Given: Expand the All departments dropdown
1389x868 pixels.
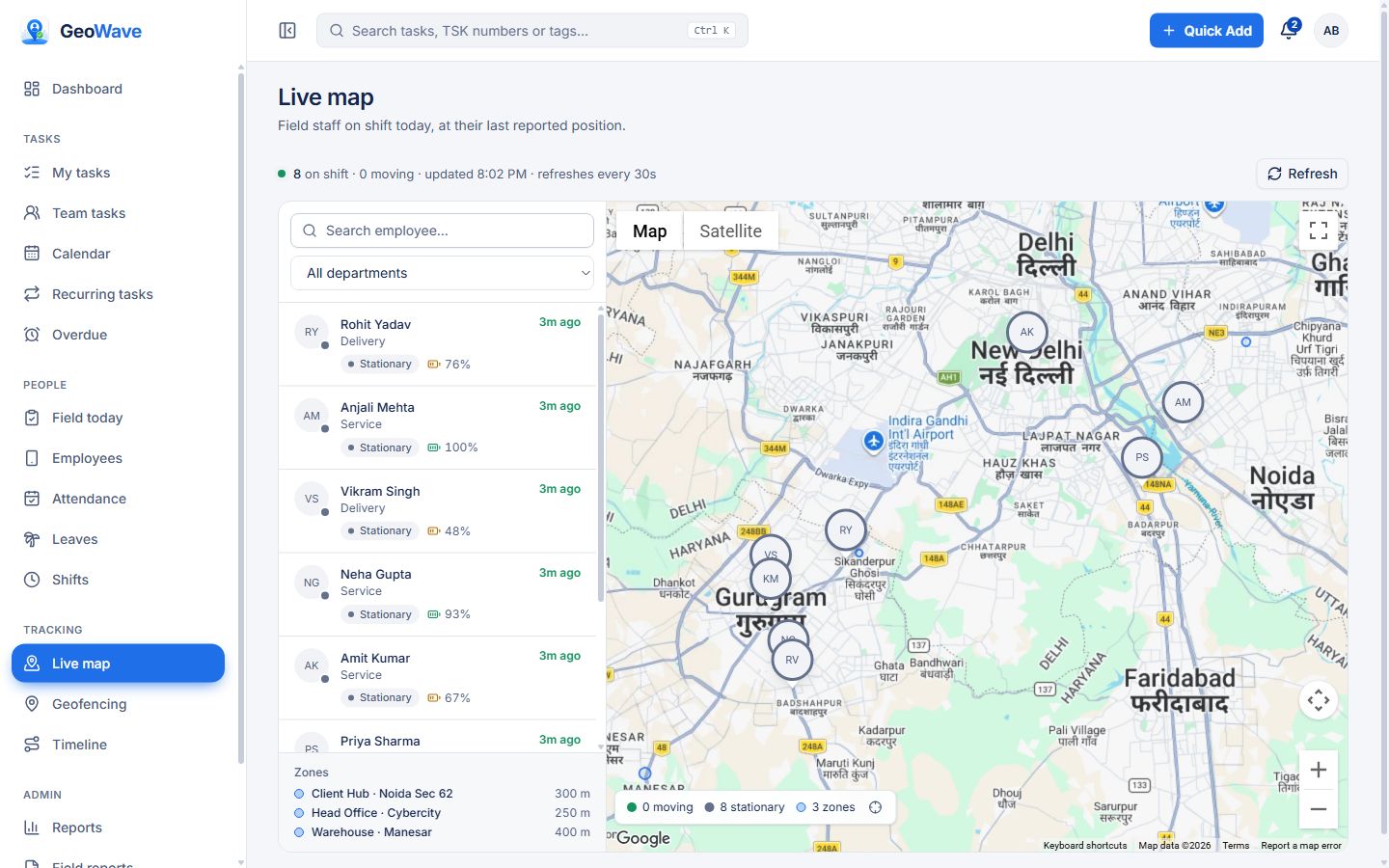Looking at the screenshot, I should click(x=442, y=273).
